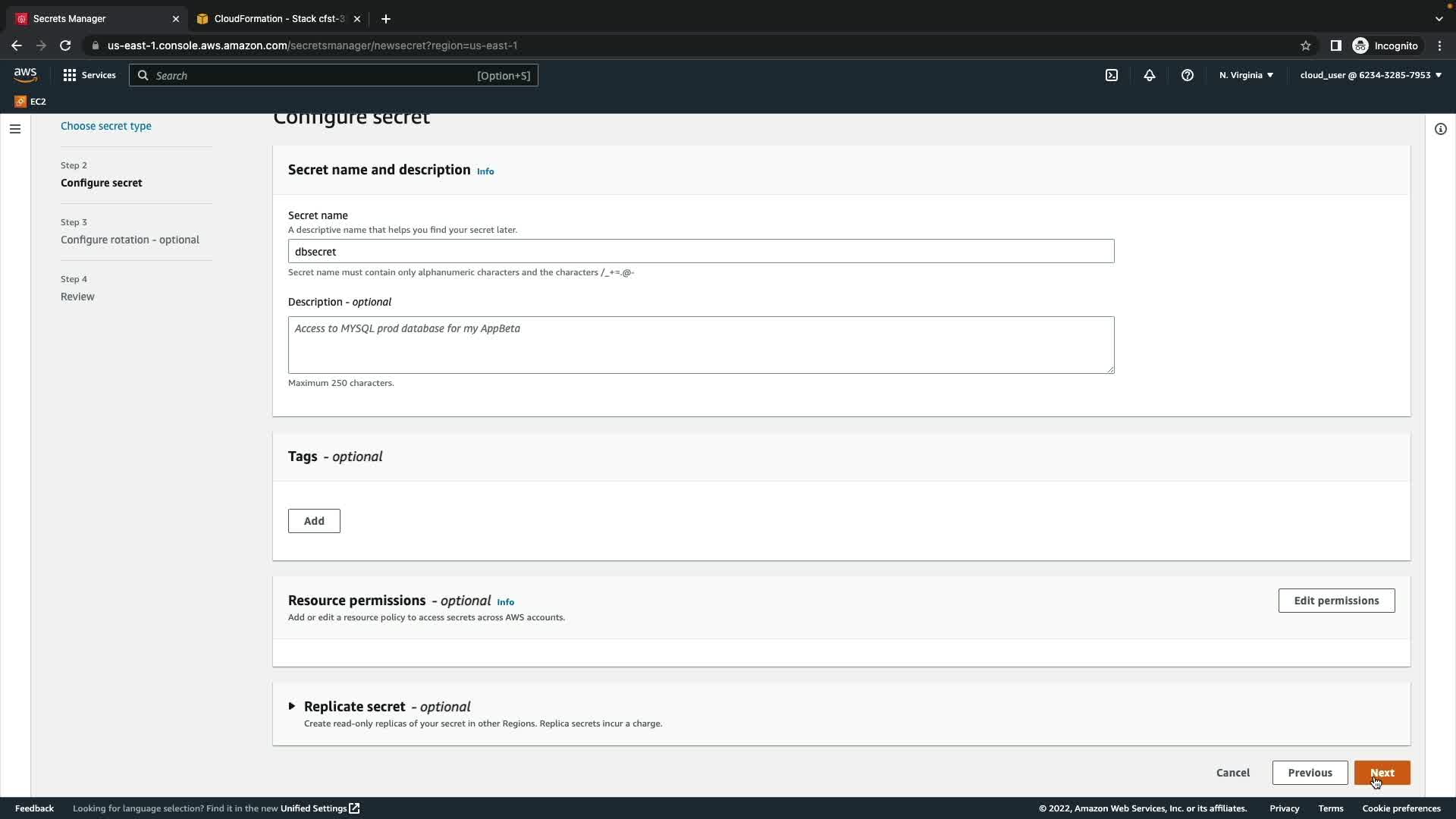The image size is (1456, 819).
Task: Go to Choose secret type step
Action: pos(105,126)
